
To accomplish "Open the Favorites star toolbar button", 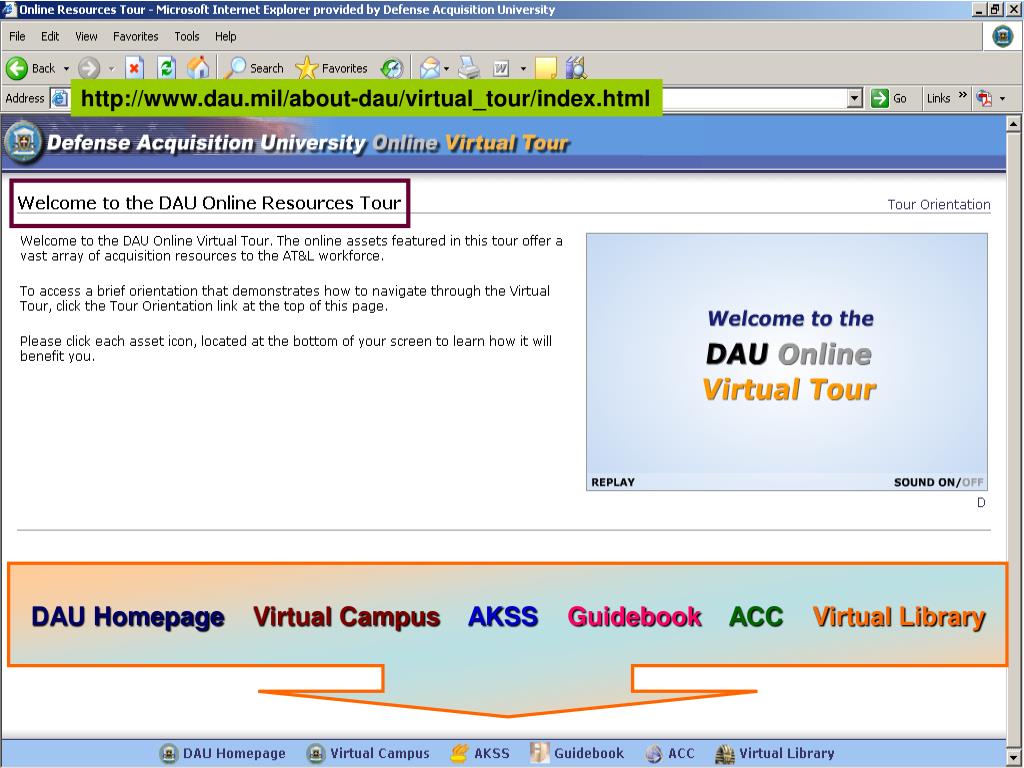I will coord(332,68).
